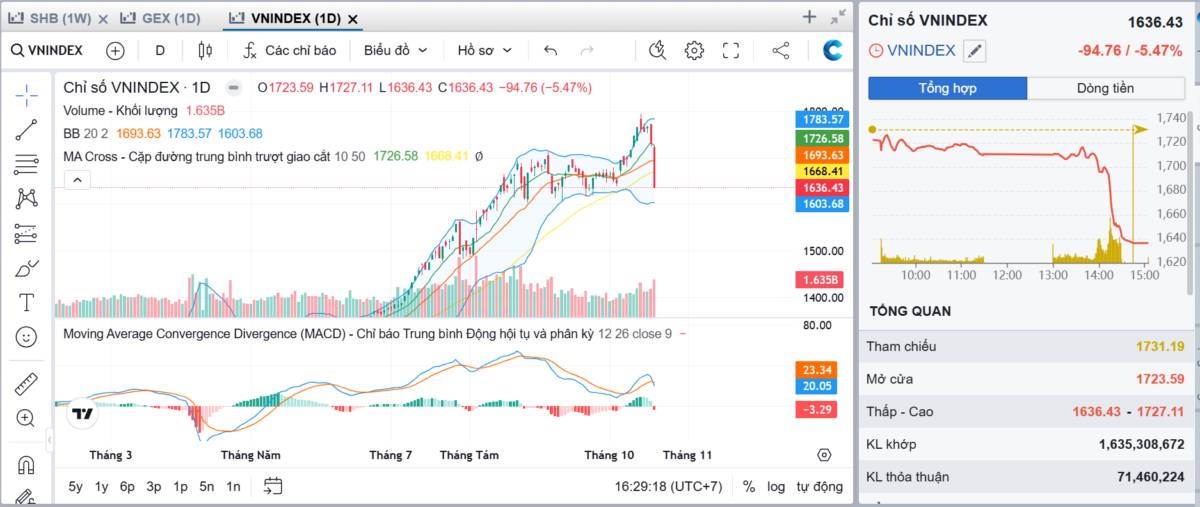Click the Tham chiếu value 1731.19
This screenshot has height=507, width=1200.
tap(1160, 346)
